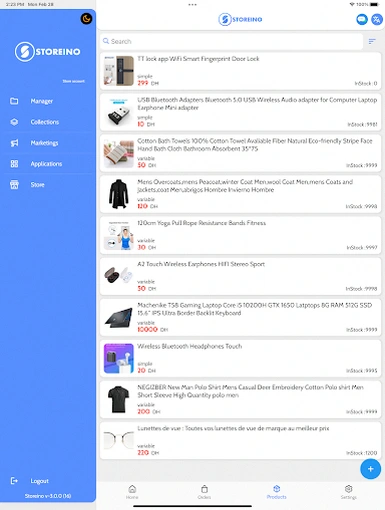This screenshot has width=385, height=510.
Task: Open Mens Overcoats product thumbnail
Action: coord(119,194)
